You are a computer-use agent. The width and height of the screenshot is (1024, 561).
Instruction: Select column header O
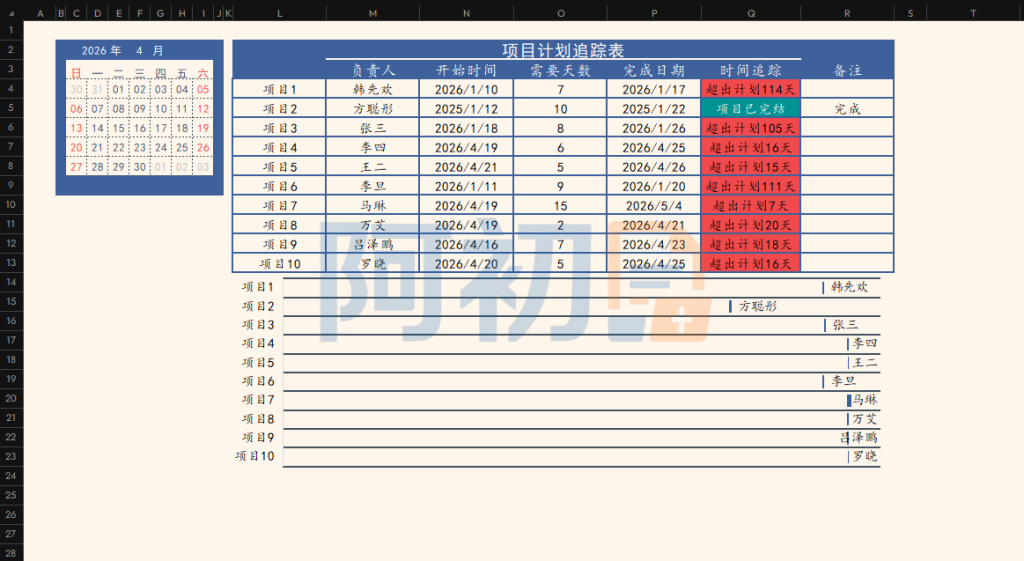[x=560, y=13]
